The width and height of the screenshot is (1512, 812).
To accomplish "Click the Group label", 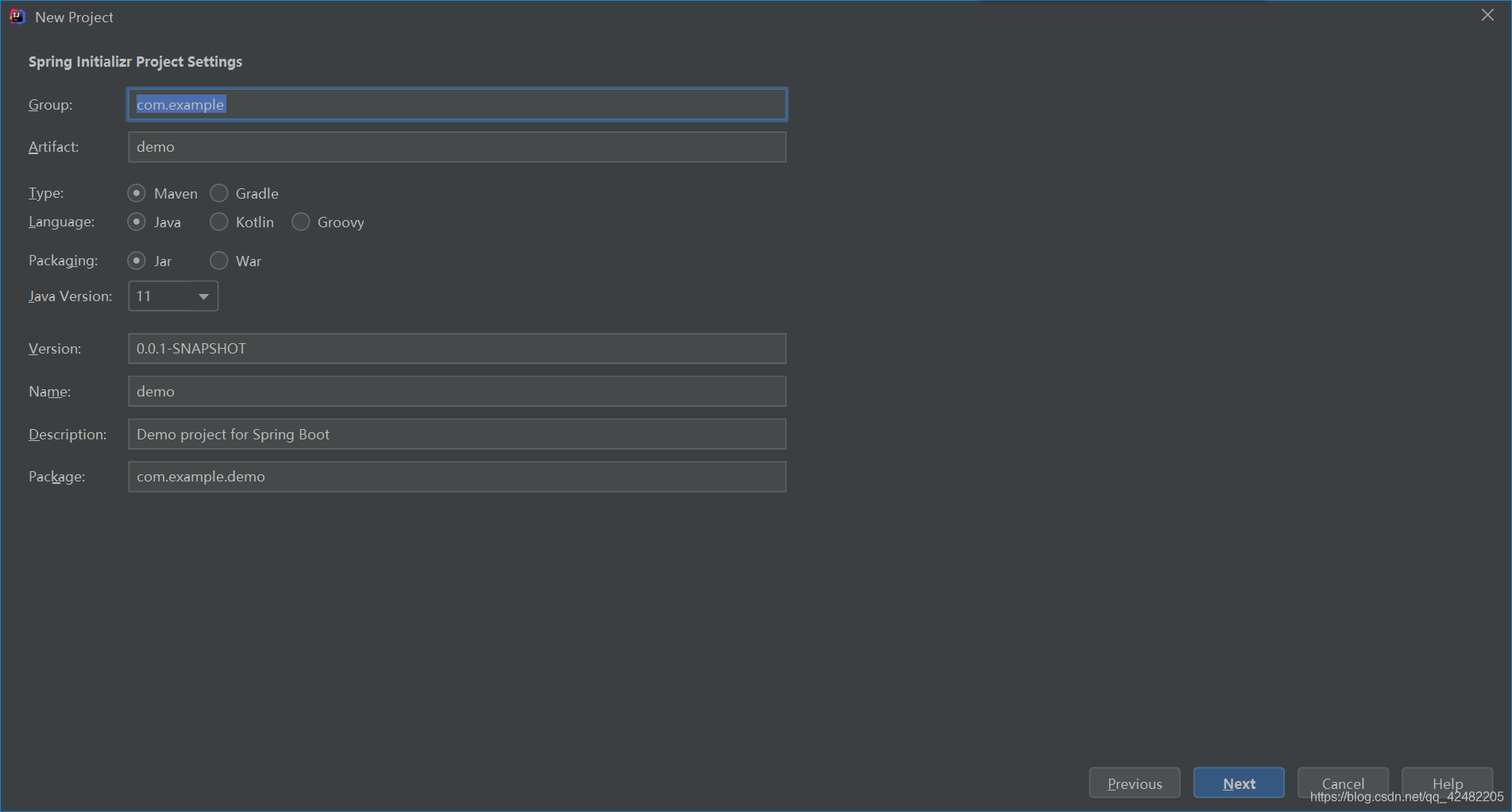I will click(51, 105).
